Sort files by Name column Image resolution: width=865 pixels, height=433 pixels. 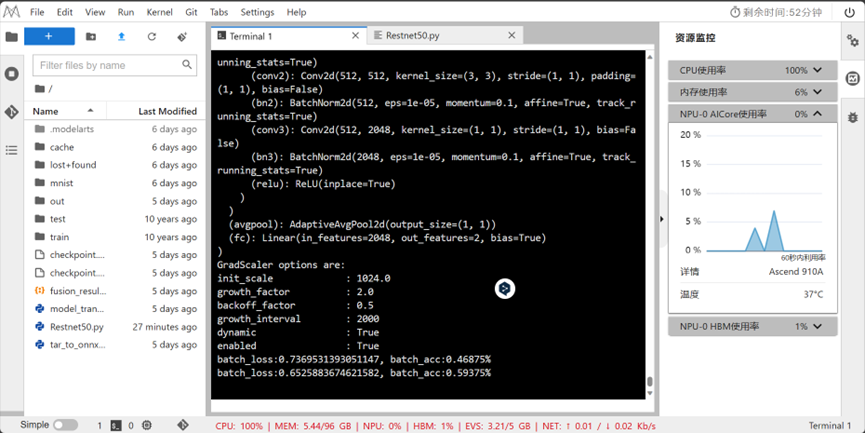(65, 111)
